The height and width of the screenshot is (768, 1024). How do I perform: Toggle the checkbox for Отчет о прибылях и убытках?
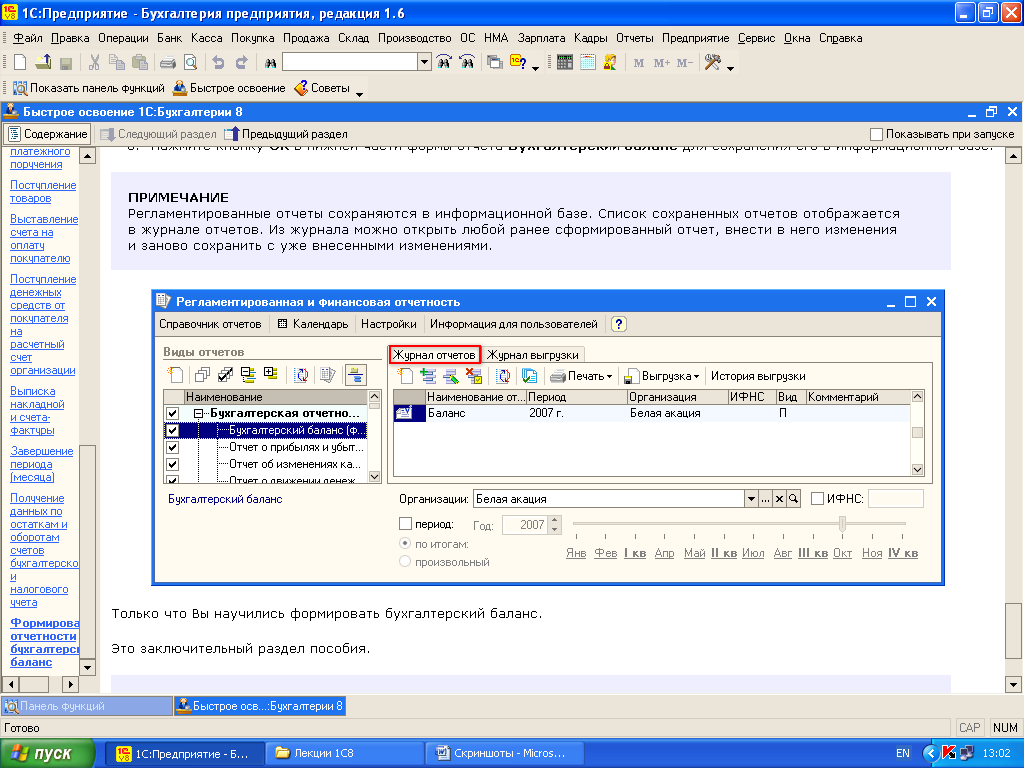(172, 447)
